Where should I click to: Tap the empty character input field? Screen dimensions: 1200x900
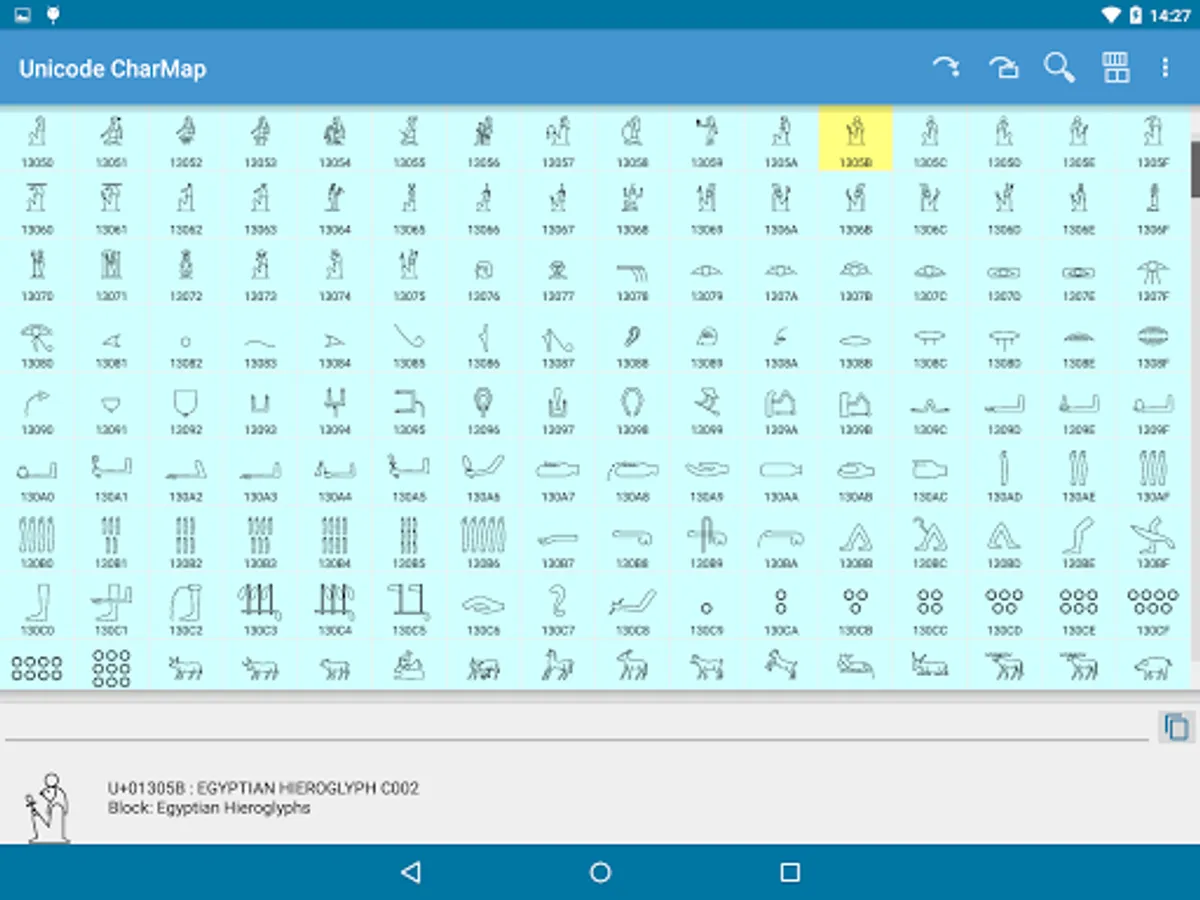point(577,724)
